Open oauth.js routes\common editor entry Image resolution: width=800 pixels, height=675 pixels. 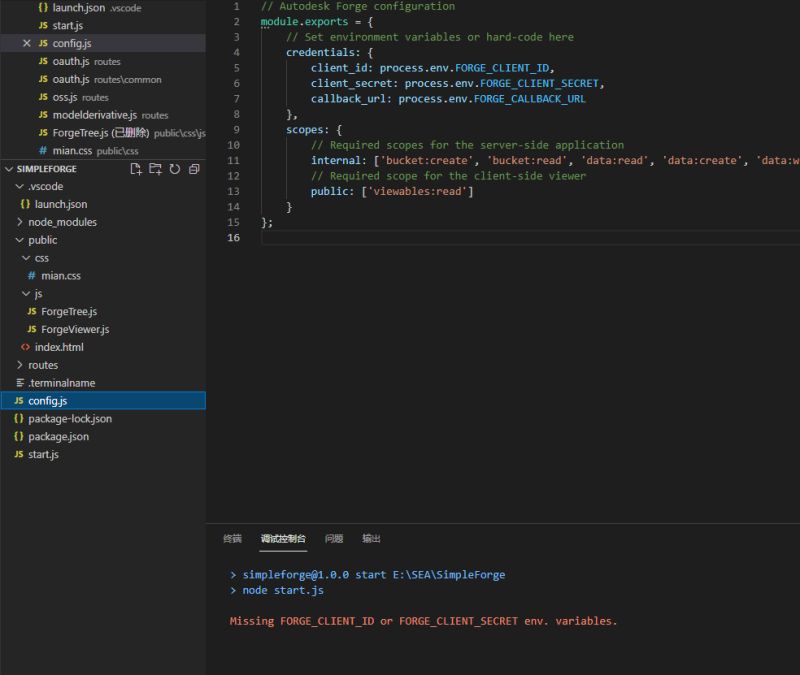click(103, 79)
